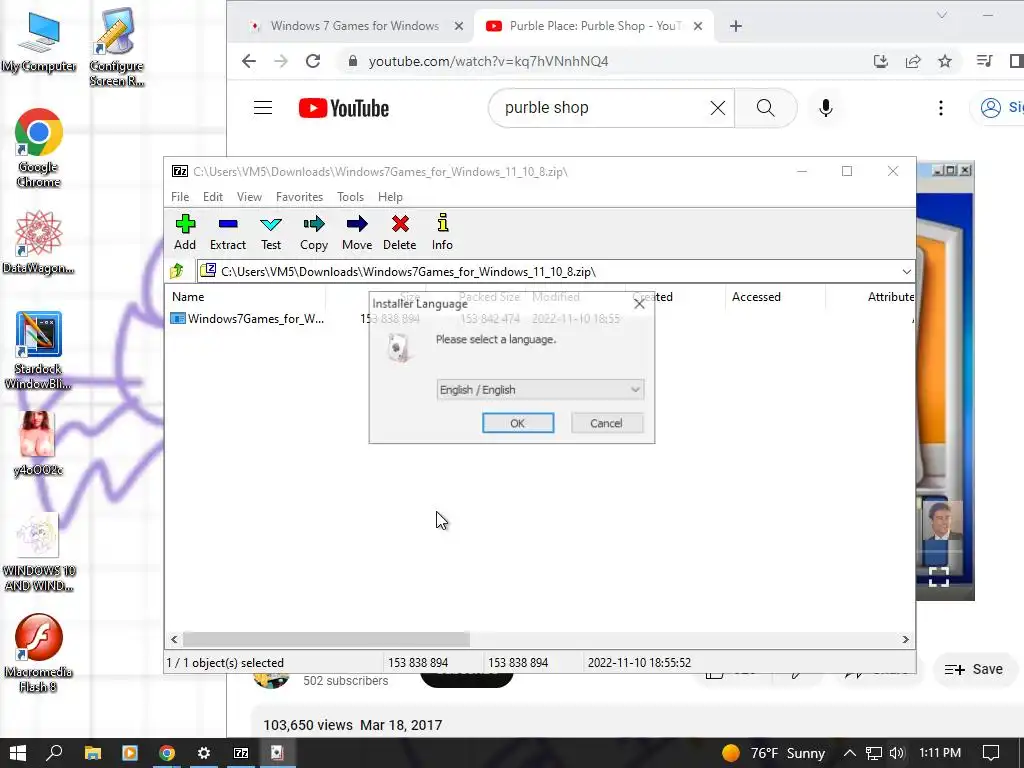Click the Extract toolbar icon
The height and width of the screenshot is (768, 1024).
pos(228,232)
